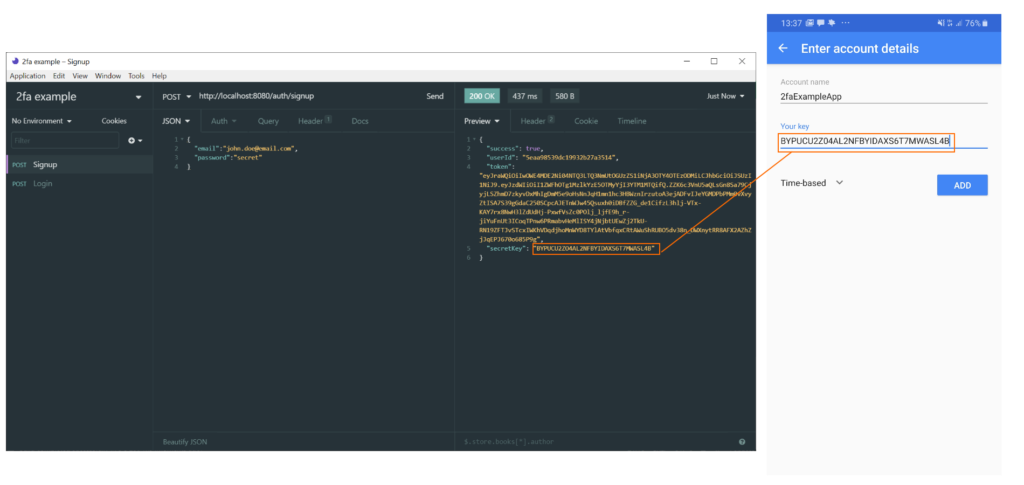Open the JSON body type dropdown
The width and height of the screenshot is (1024, 485).
click(x=176, y=121)
